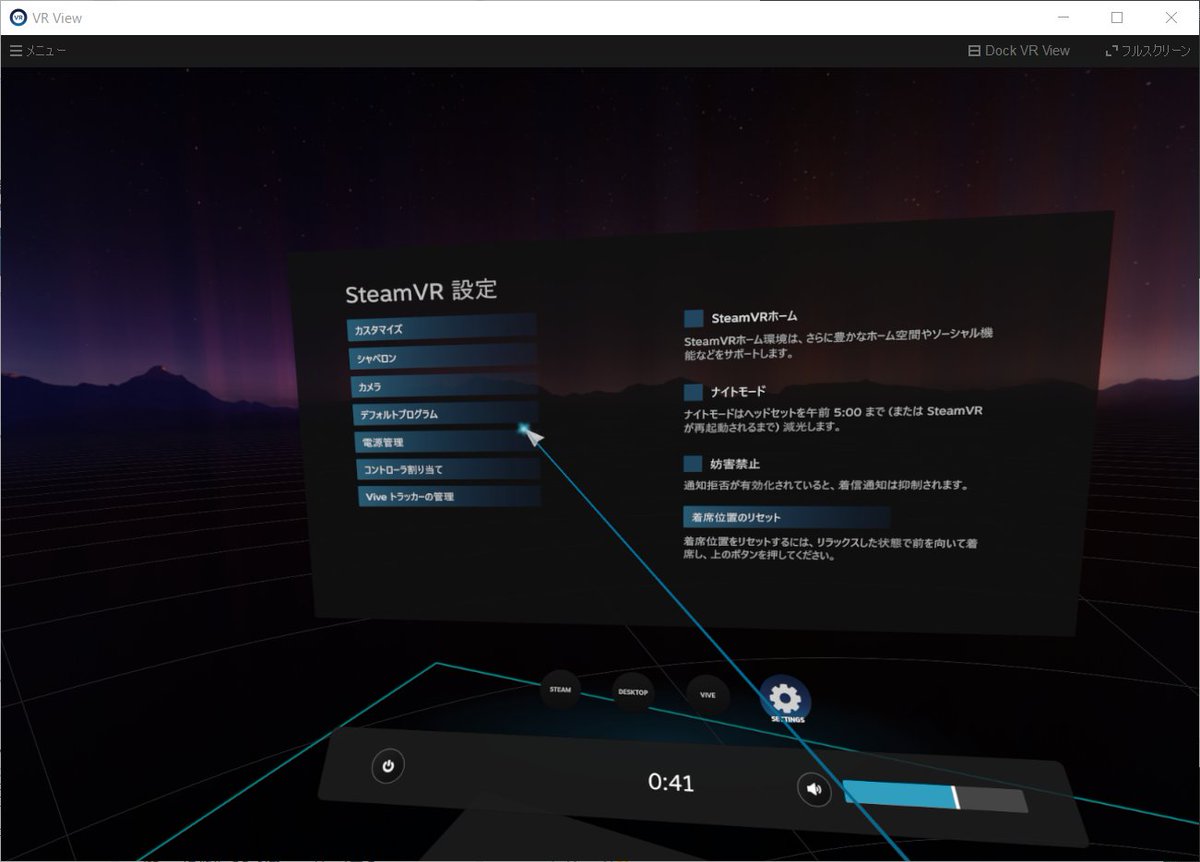
Task: Enable the SteamVRホーム checkbox
Action: (x=694, y=318)
